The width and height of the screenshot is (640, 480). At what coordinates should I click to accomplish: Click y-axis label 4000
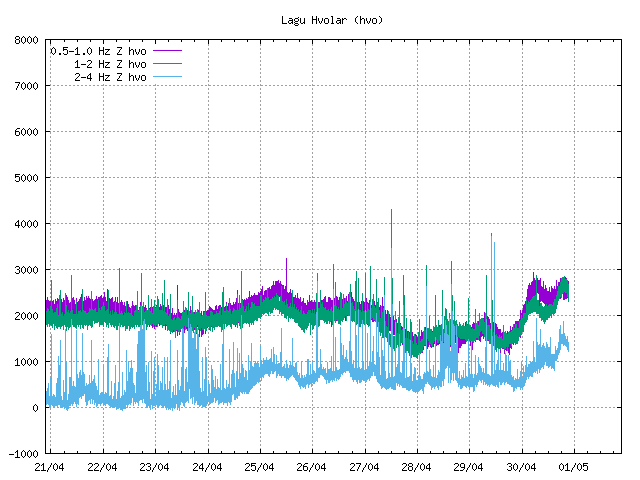(26, 224)
